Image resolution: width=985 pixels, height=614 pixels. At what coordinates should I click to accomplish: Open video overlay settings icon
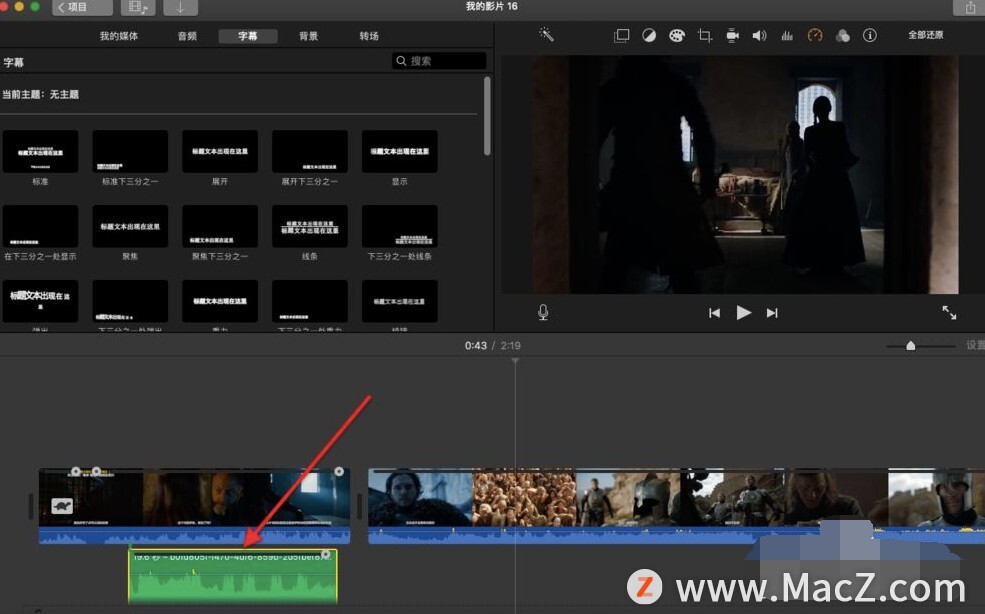[x=621, y=36]
